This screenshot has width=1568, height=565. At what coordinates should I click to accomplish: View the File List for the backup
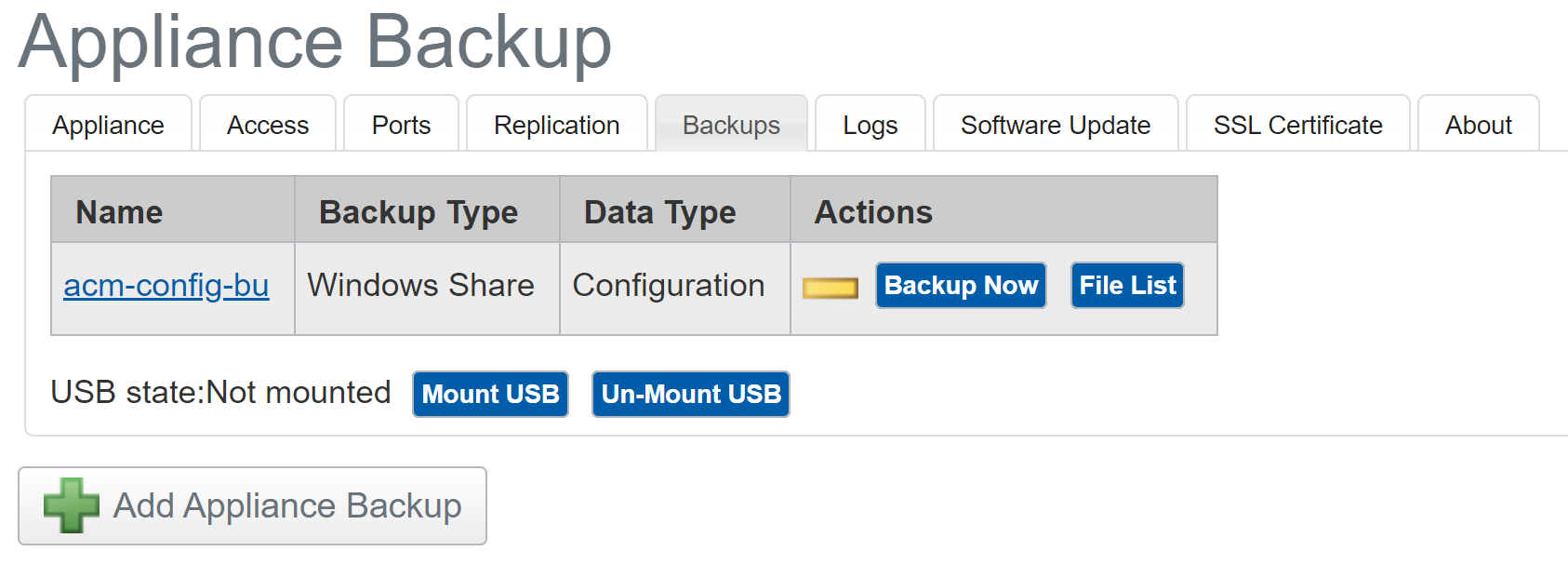click(x=1126, y=285)
